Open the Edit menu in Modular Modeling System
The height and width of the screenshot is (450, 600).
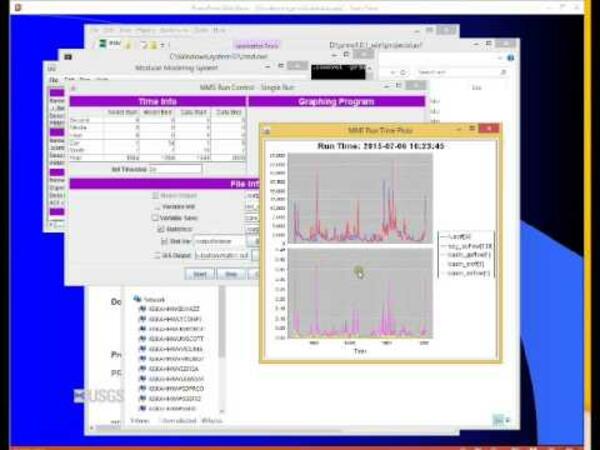tap(69, 78)
